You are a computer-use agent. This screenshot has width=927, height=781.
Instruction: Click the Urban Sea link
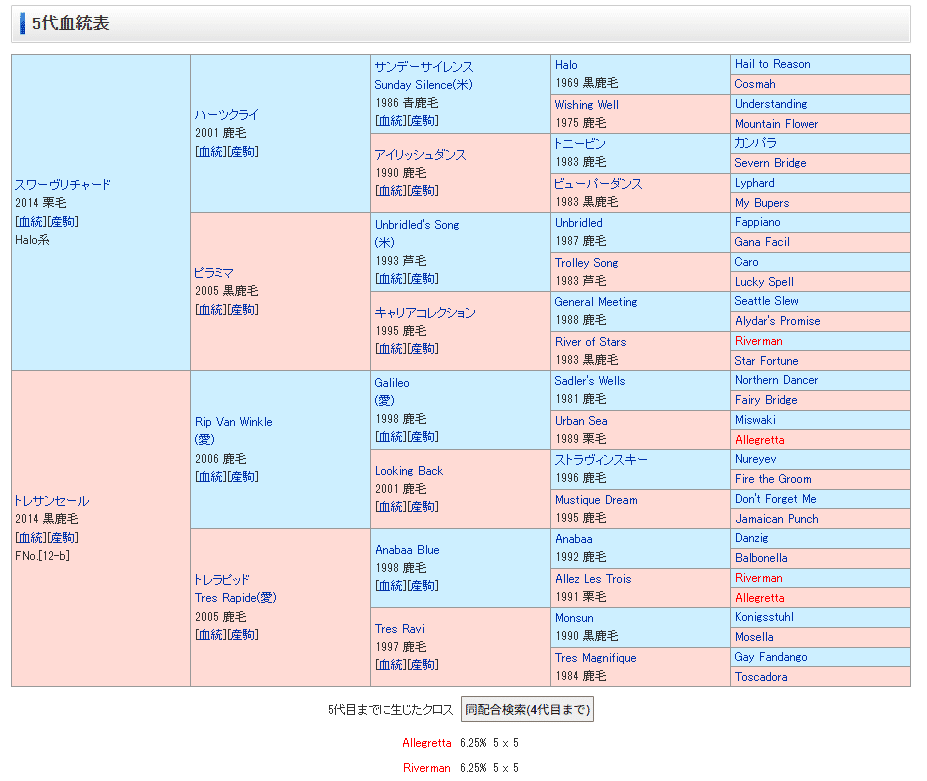(581, 421)
